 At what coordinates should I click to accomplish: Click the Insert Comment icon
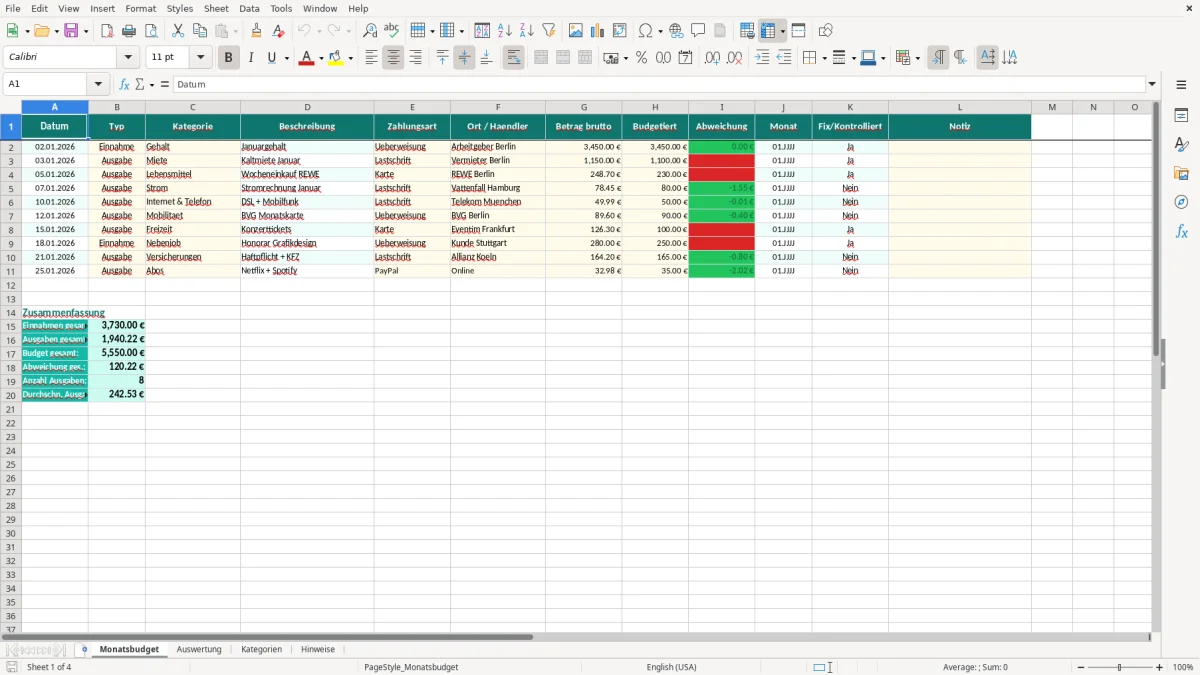coord(698,31)
